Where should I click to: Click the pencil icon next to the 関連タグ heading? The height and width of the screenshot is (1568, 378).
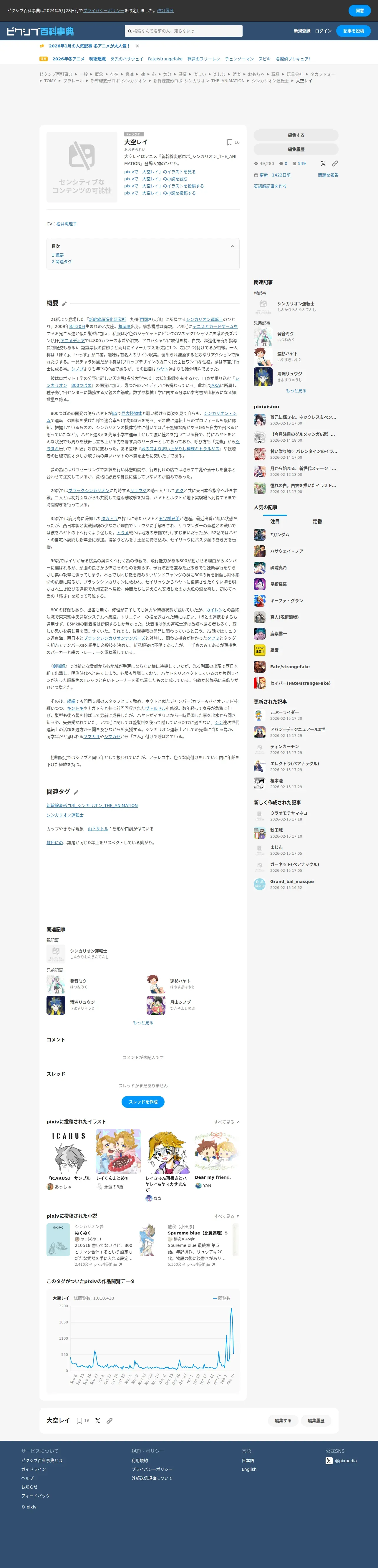[76, 793]
